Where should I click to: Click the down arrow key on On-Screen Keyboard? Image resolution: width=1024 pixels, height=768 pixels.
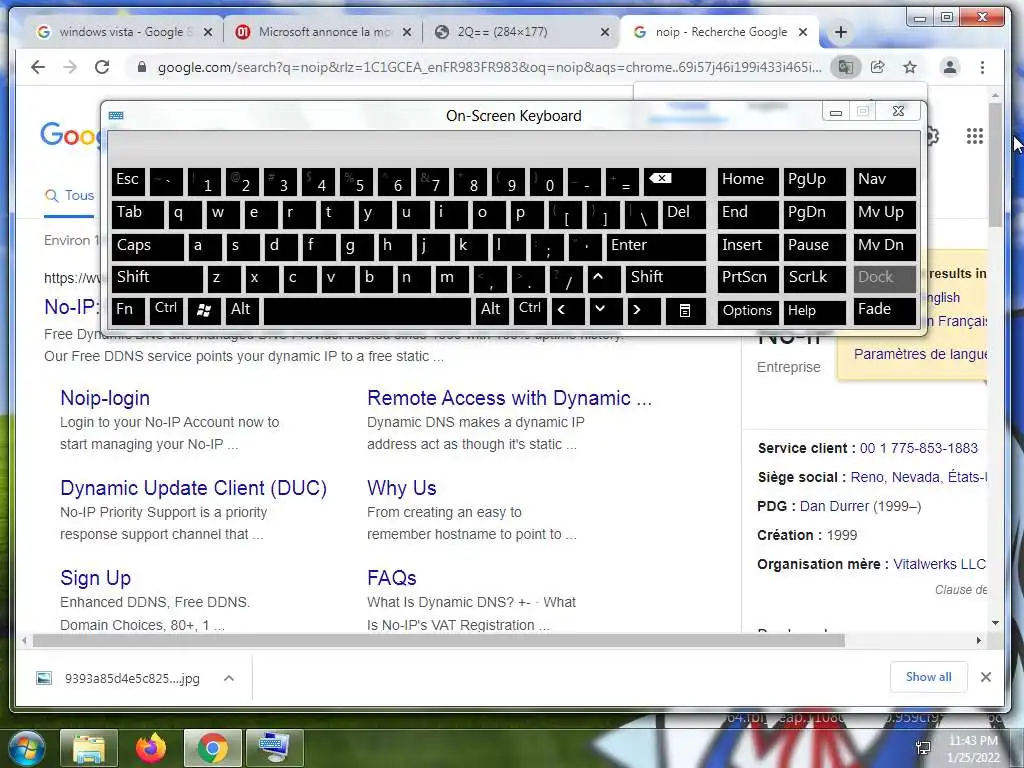pos(606,311)
